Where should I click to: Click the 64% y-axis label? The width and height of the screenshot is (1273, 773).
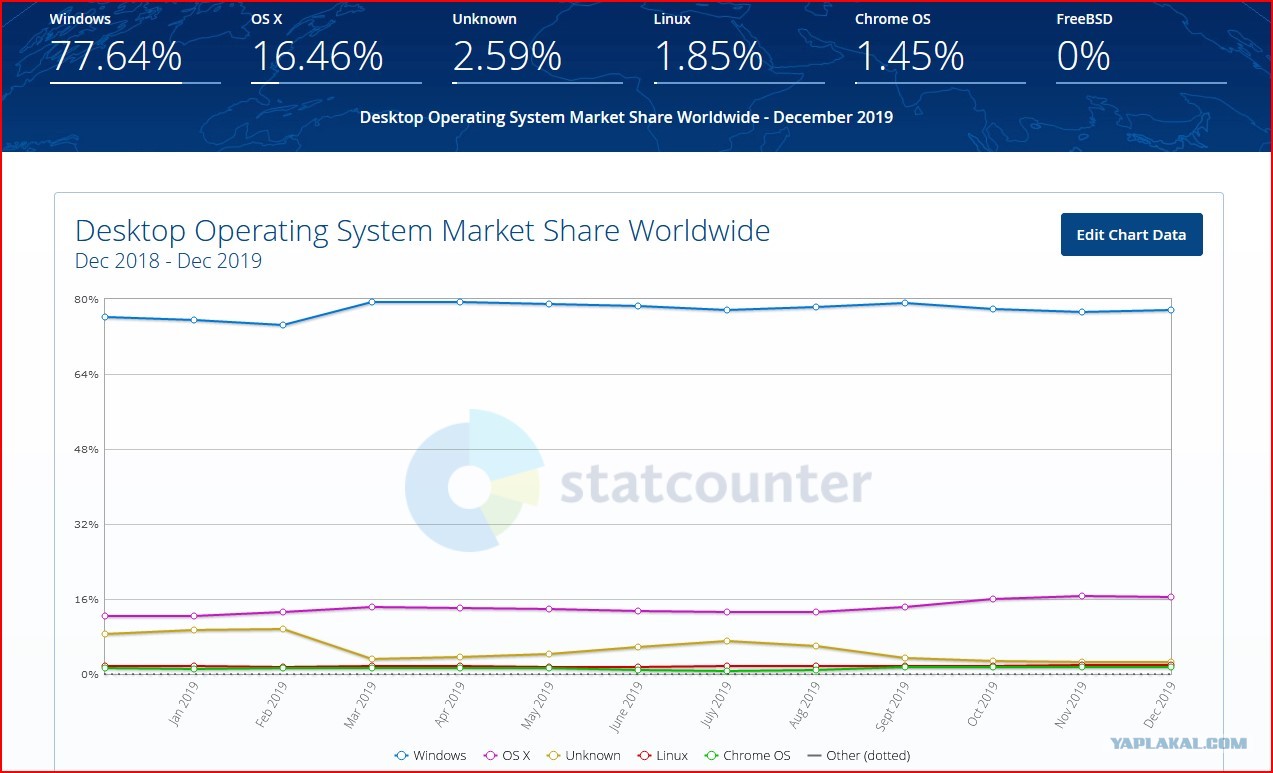click(86, 375)
